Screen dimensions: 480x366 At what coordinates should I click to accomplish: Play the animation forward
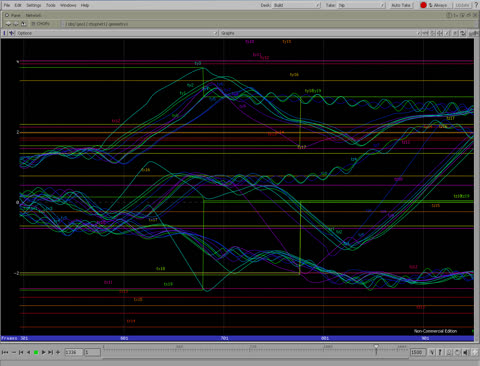pyautogui.click(x=43, y=352)
